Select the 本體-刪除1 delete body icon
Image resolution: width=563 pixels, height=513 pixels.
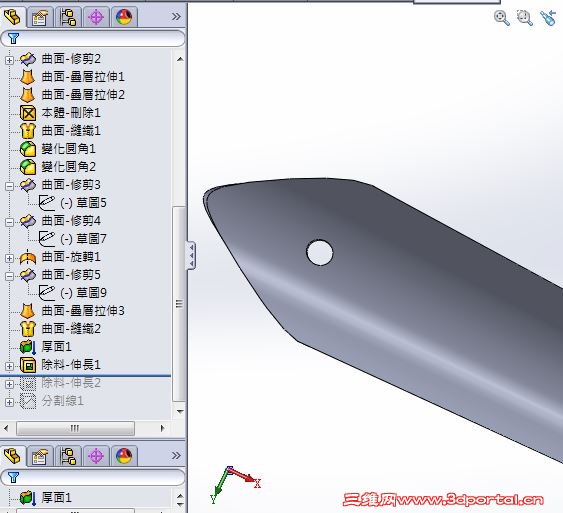28,113
